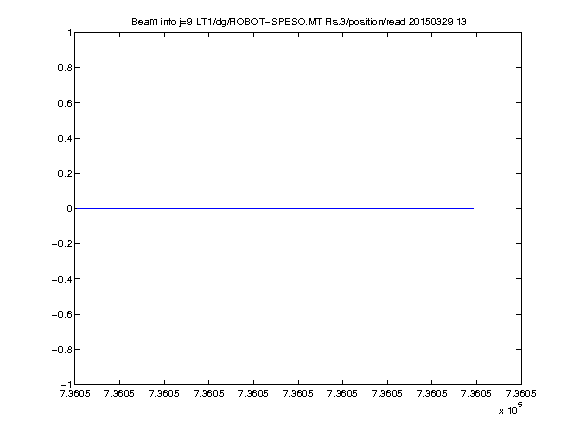
Task: Select the blue horizontal data line
Action: click(274, 208)
